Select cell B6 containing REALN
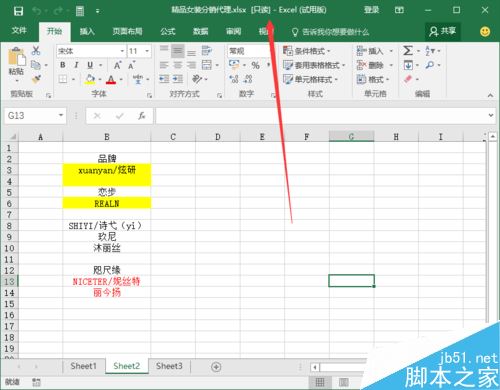Image resolution: width=500 pixels, height=390 pixels. coord(107,203)
